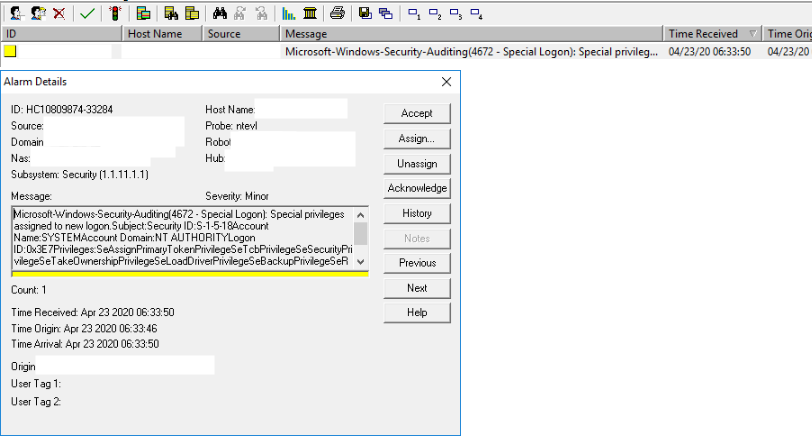This screenshot has width=812, height=437.
Task: Click the printer icon in toolbar
Action: 338,13
